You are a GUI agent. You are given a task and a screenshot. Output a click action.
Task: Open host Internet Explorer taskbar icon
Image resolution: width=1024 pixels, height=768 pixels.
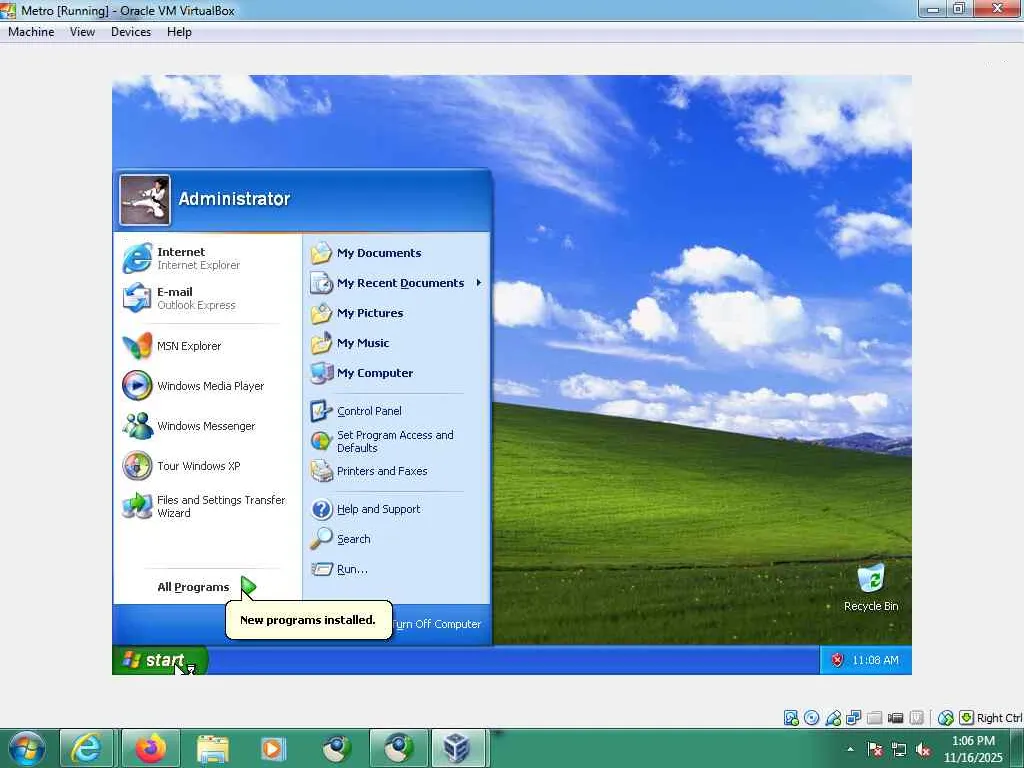point(86,748)
